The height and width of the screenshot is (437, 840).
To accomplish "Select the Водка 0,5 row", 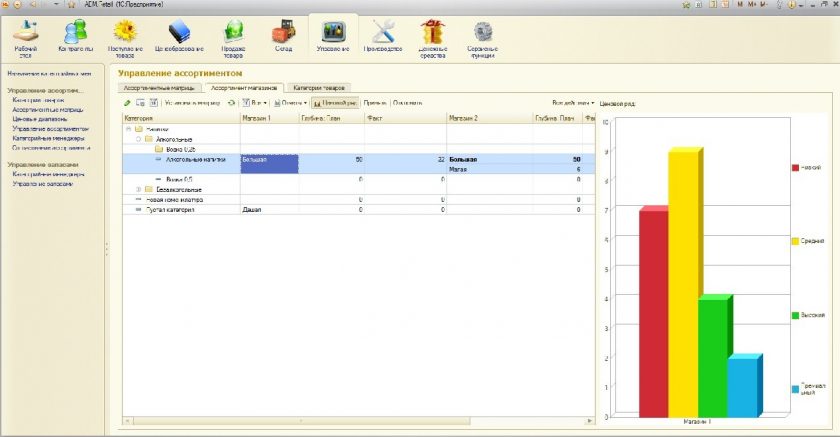I will click(x=358, y=179).
